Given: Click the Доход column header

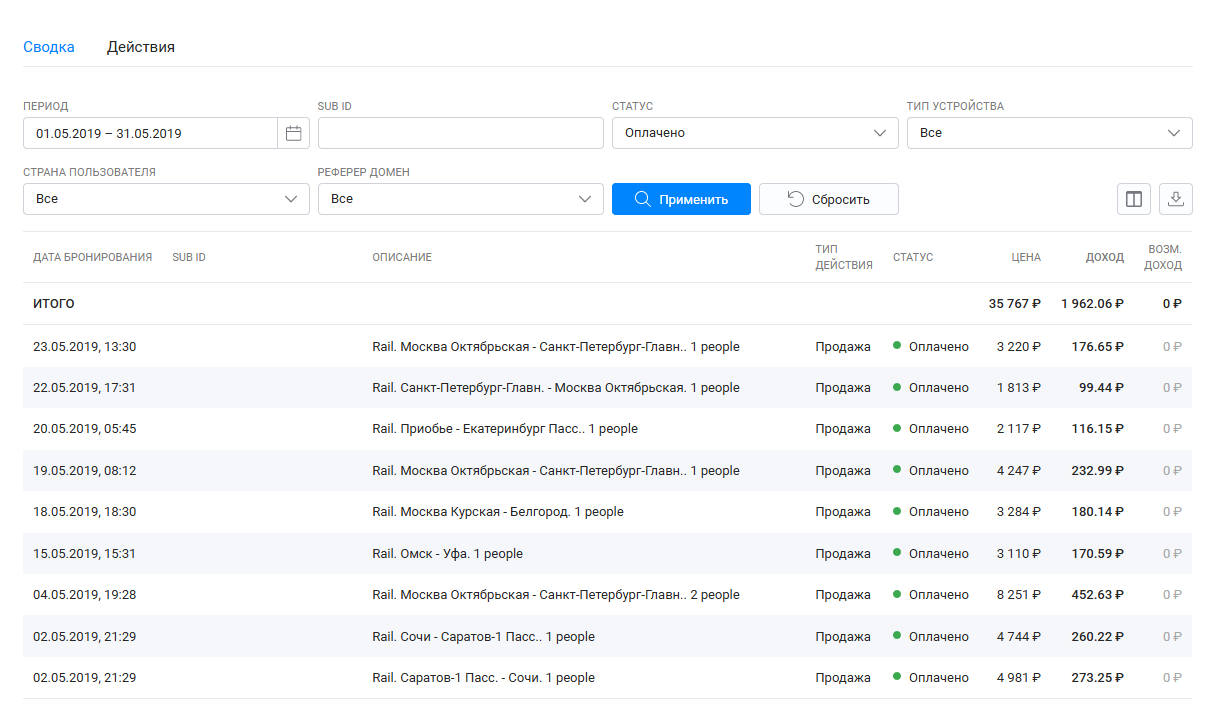Looking at the screenshot, I should tap(1104, 257).
